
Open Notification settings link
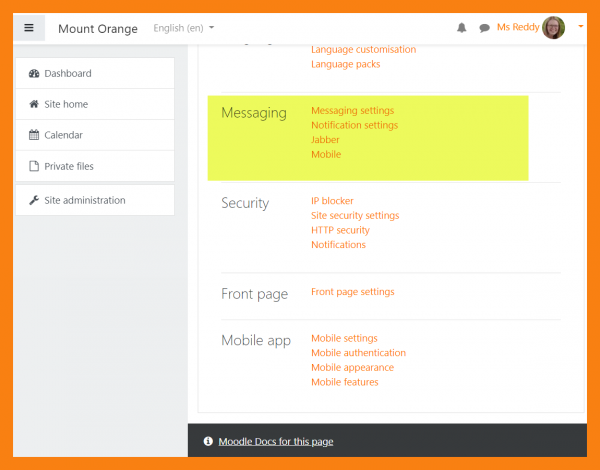click(x=354, y=125)
